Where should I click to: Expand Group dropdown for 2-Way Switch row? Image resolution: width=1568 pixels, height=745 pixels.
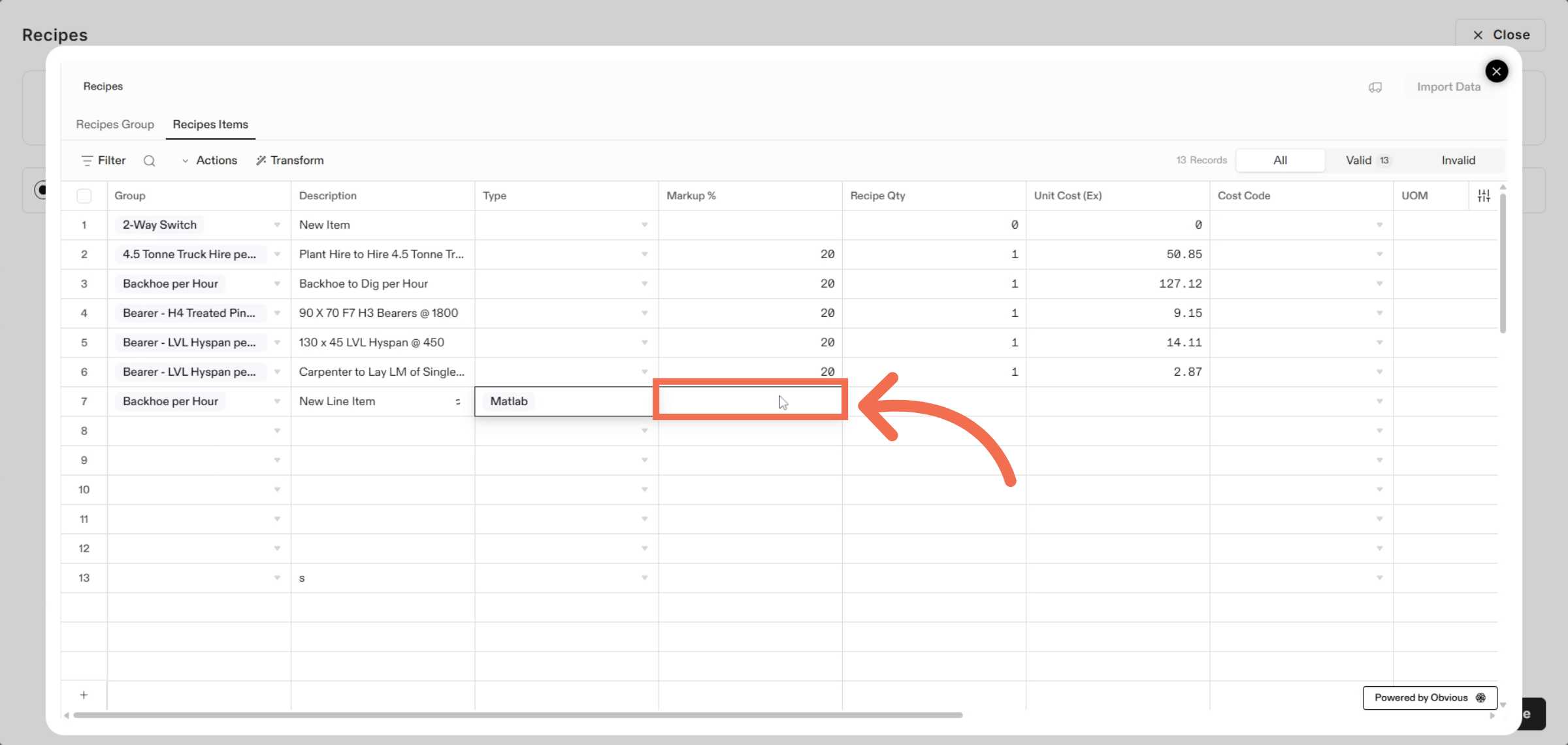click(x=277, y=225)
